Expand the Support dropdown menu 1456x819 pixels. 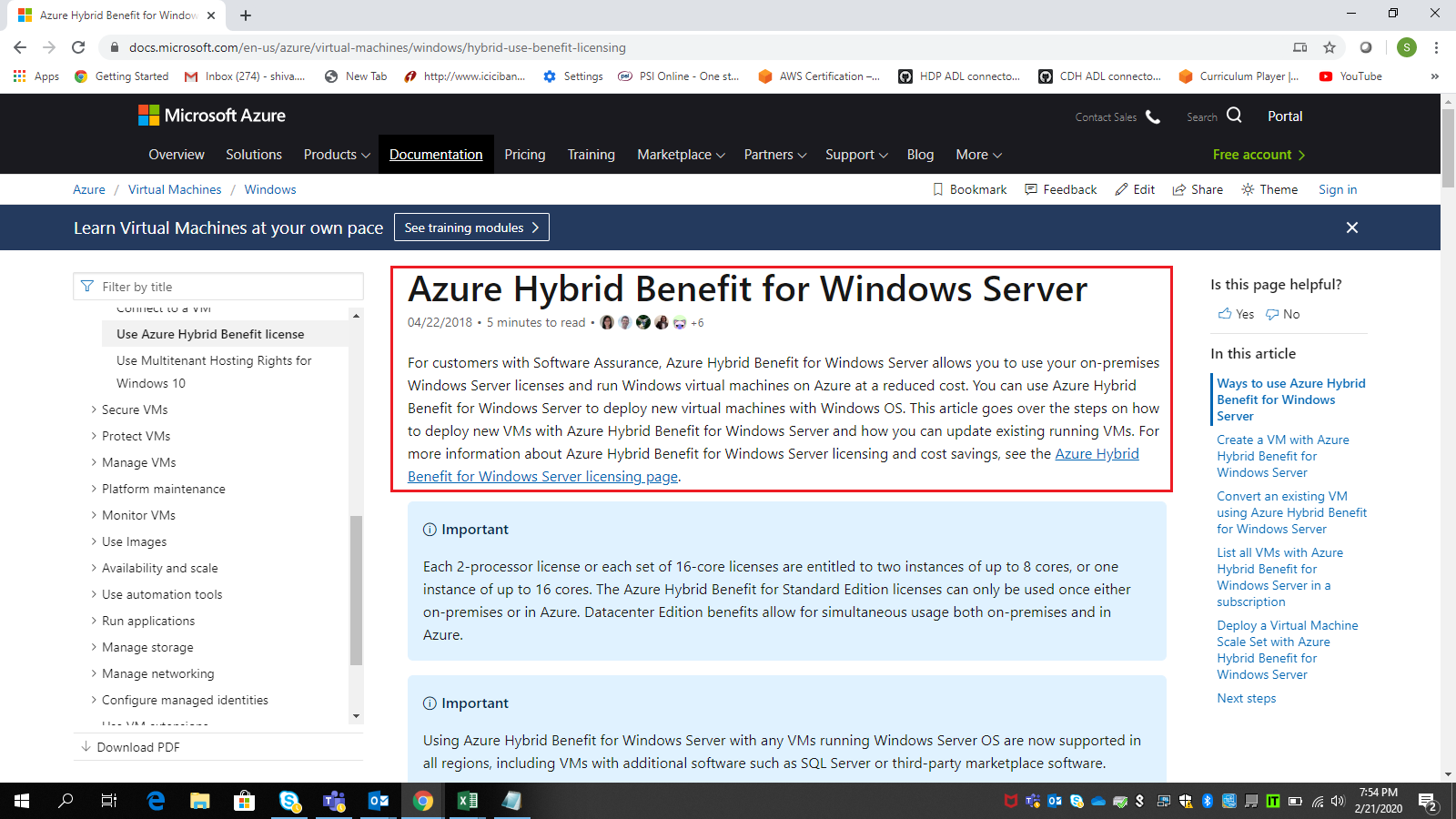pyautogui.click(x=856, y=155)
